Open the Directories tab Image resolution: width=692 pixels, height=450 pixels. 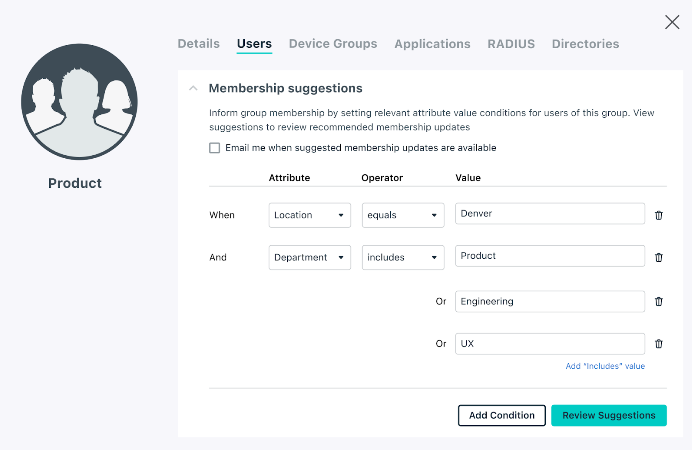click(x=585, y=44)
